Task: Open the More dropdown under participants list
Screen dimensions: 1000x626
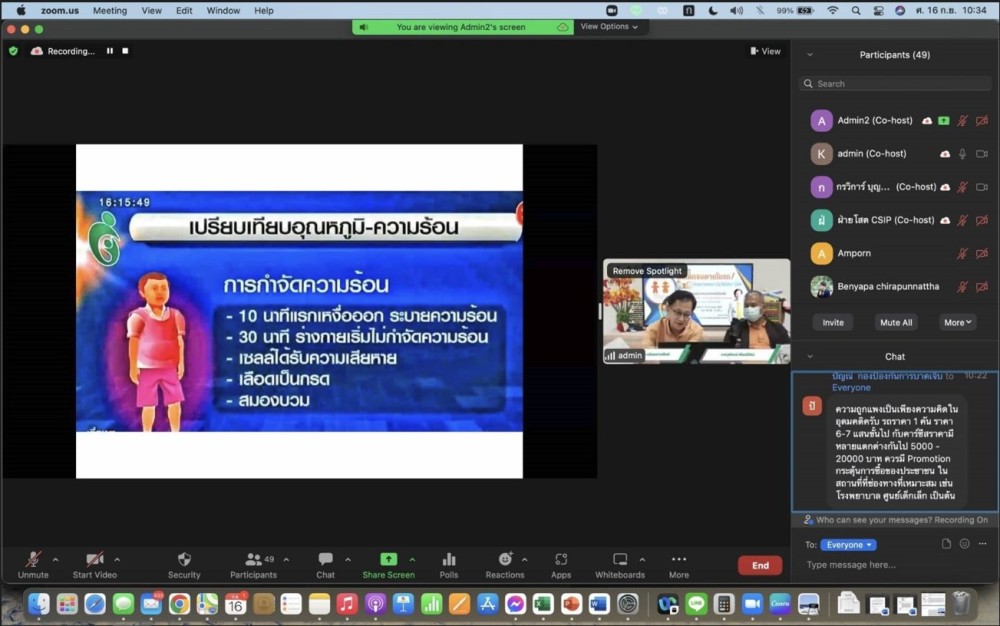Action: tap(958, 322)
